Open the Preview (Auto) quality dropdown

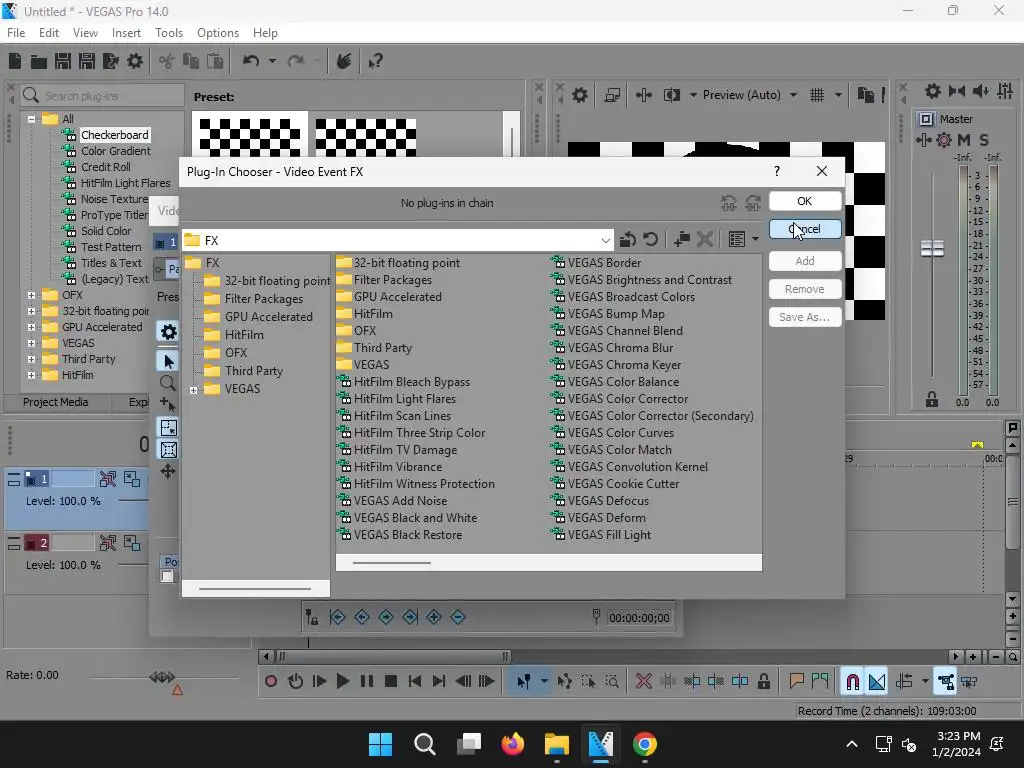click(793, 95)
